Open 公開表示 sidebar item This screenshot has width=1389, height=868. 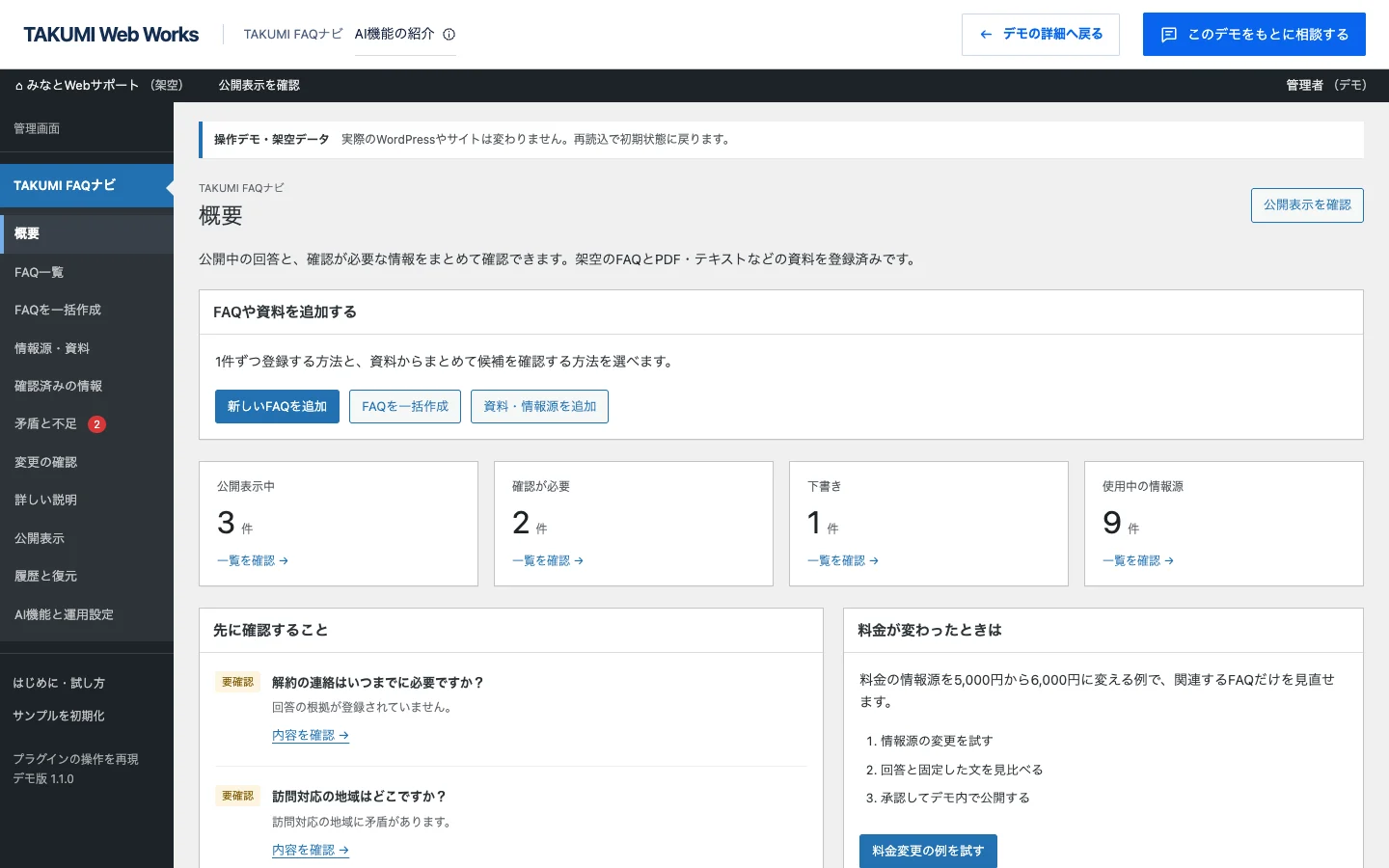click(87, 538)
